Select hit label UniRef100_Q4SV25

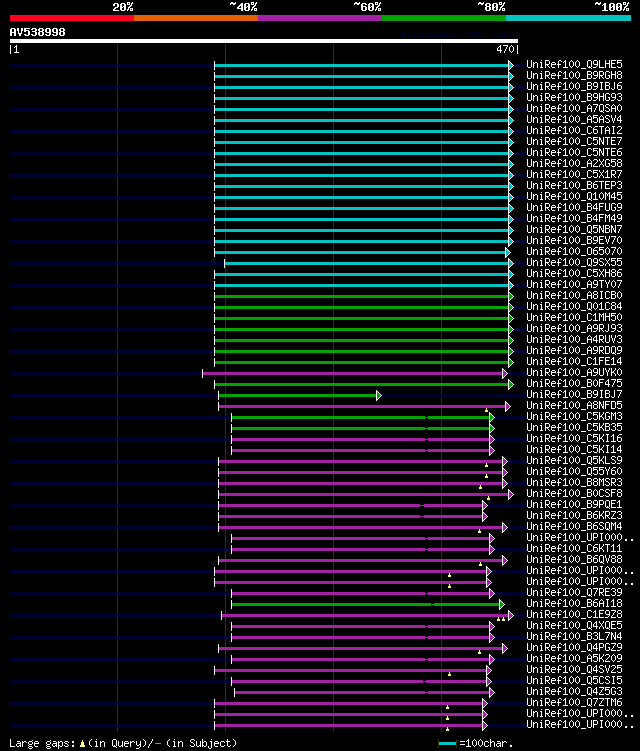574,670
